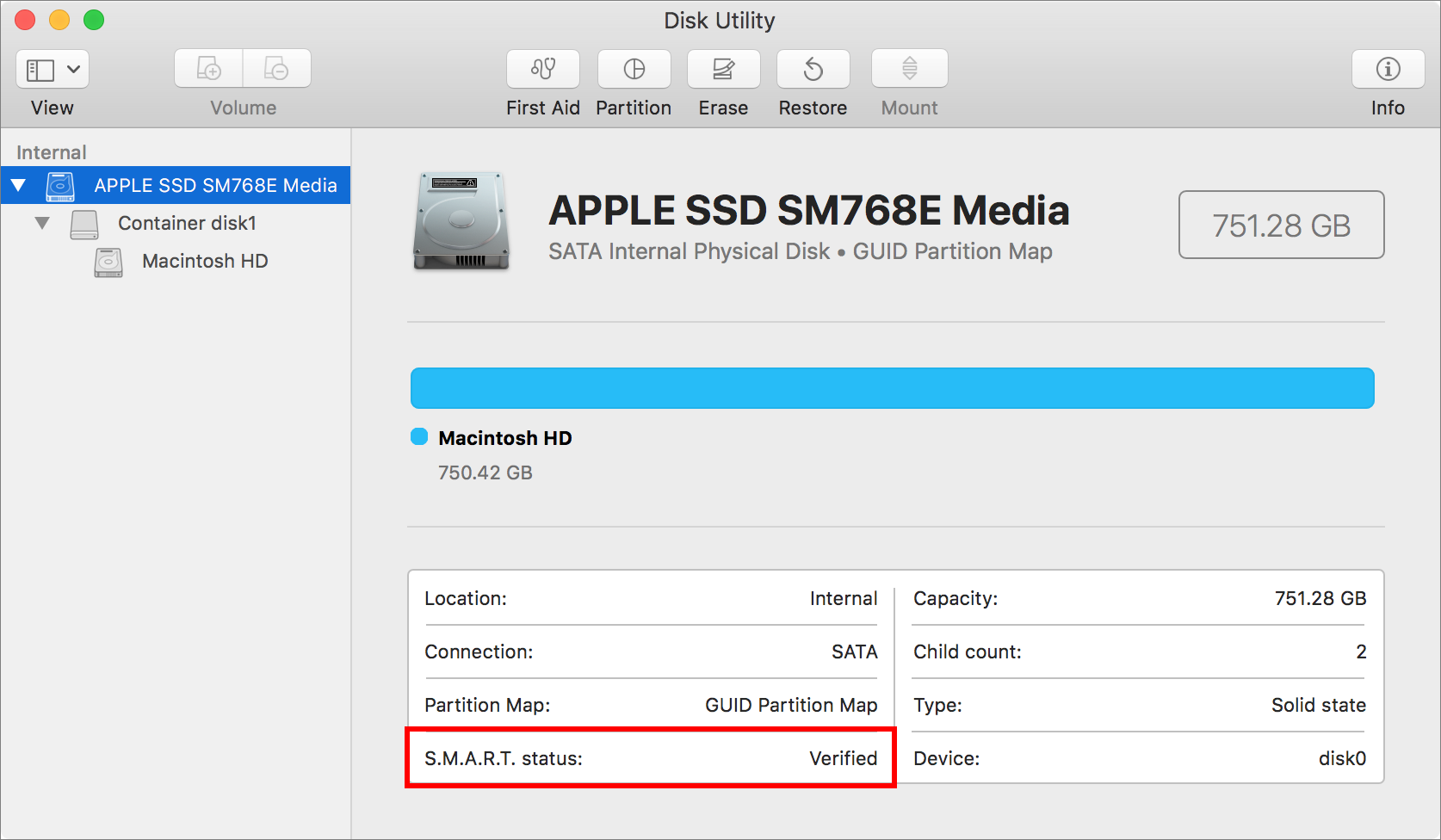Screen dimensions: 1441x840
Task: Click the Macintosh HD sidebar volume icon
Action: [x=108, y=262]
